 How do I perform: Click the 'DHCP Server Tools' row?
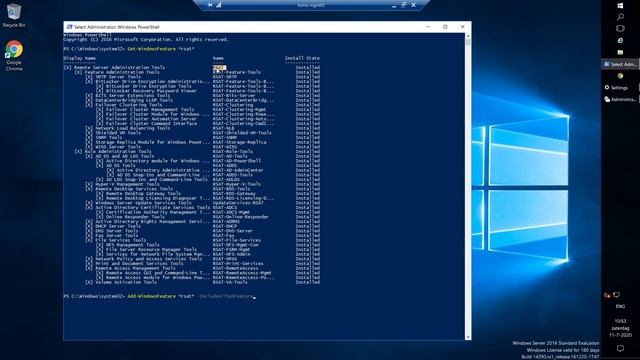(x=202, y=226)
